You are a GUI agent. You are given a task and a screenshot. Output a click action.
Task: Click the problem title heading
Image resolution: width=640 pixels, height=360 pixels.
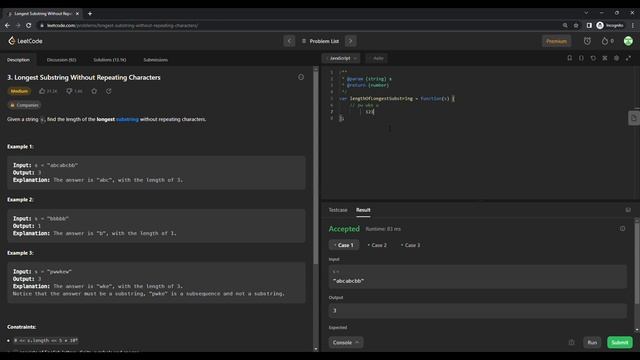[x=84, y=78]
